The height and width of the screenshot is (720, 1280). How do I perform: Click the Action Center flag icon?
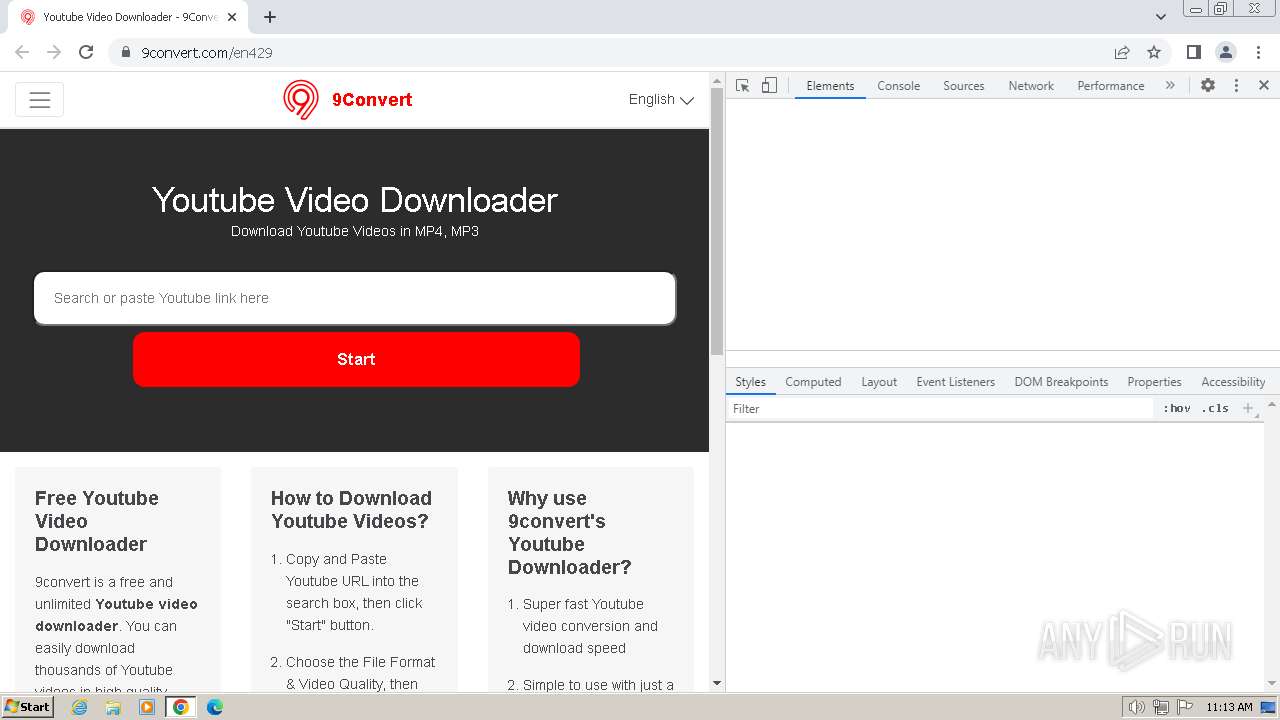coord(1184,707)
